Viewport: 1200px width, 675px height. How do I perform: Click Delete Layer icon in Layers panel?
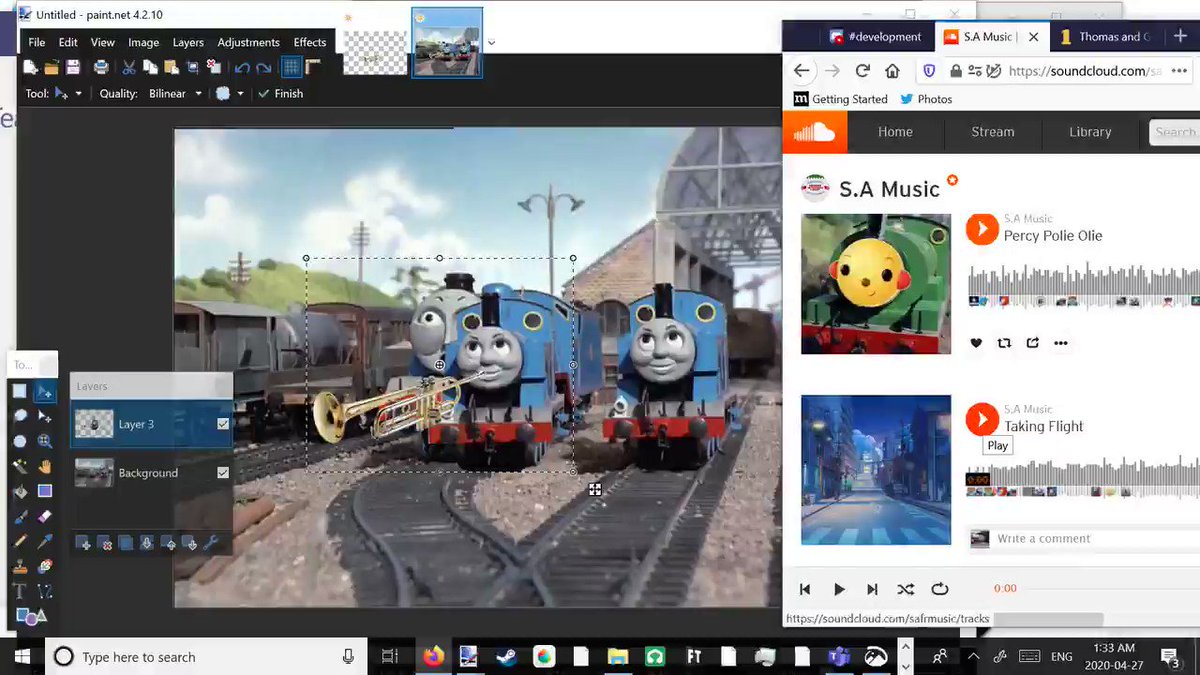click(105, 543)
